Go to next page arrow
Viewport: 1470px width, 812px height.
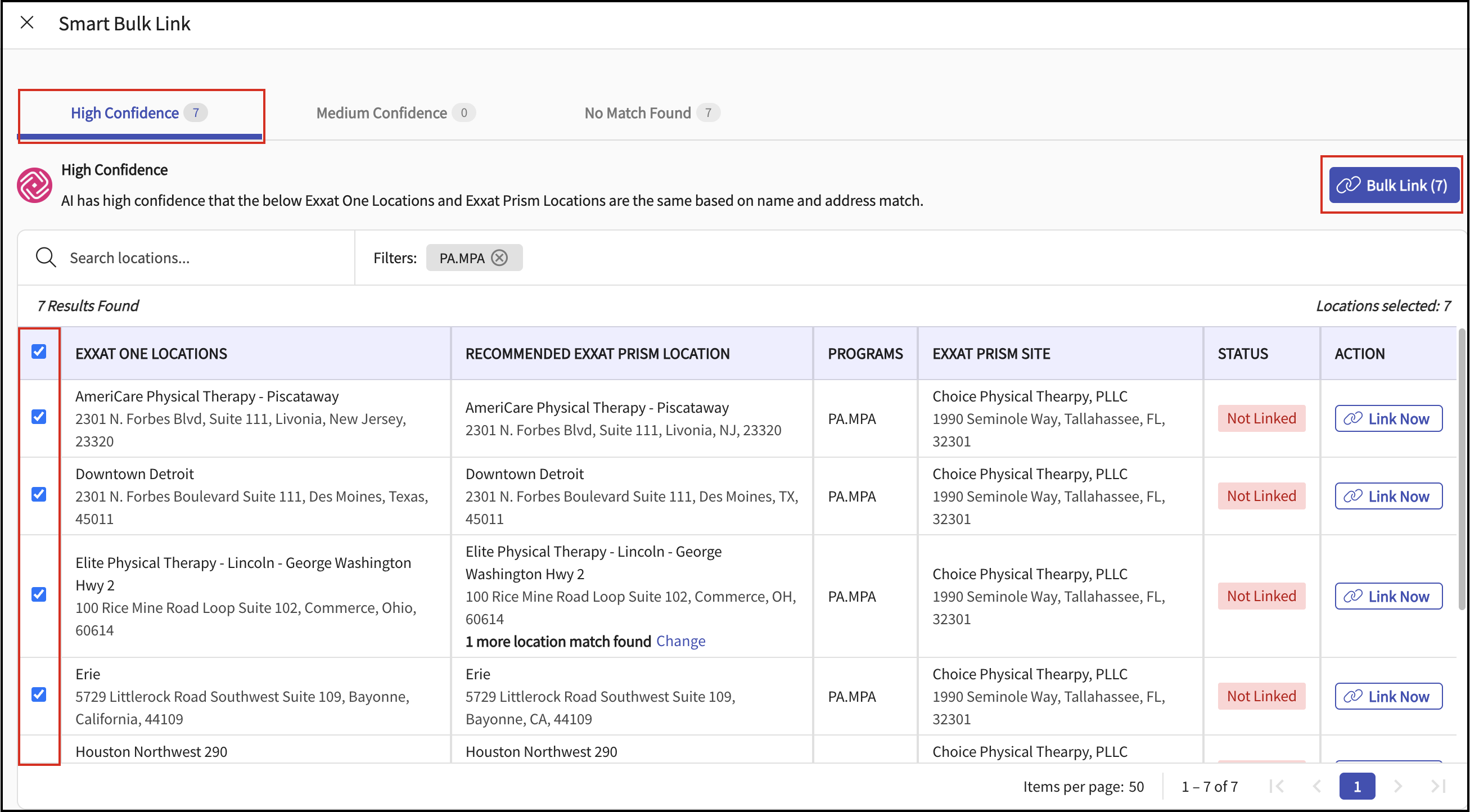1397,786
